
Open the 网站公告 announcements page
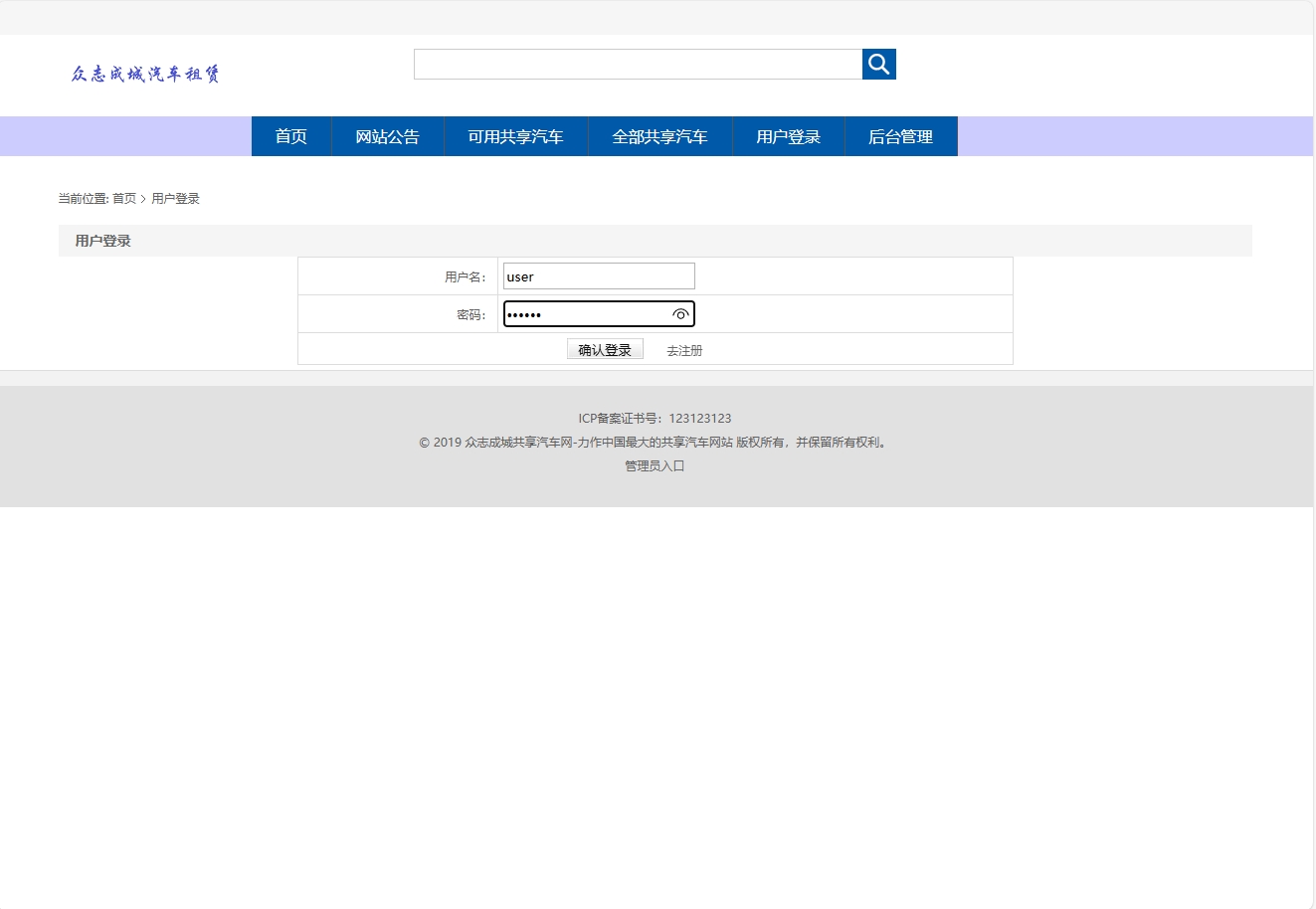[x=386, y=136]
